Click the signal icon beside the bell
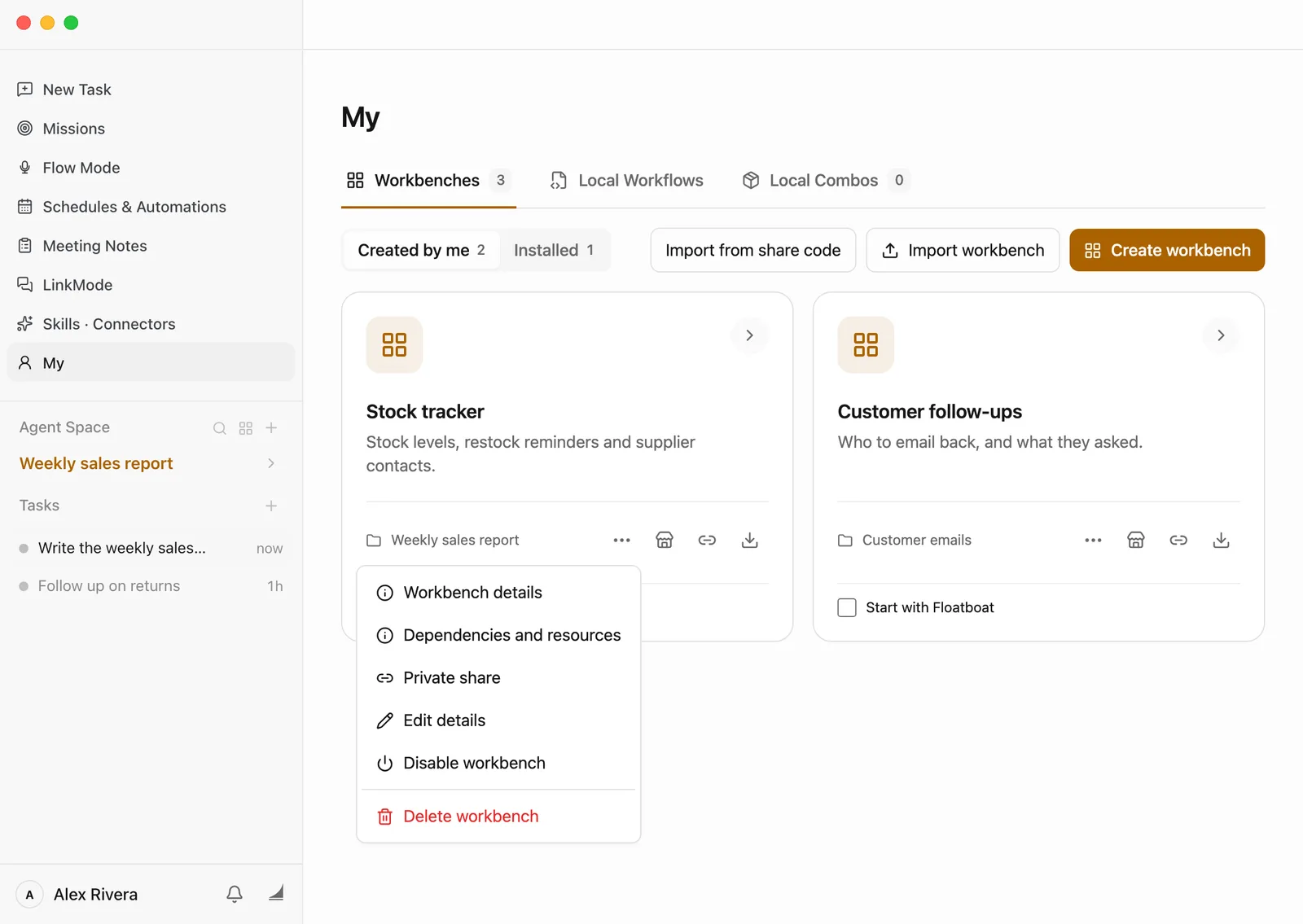Viewport: 1303px width, 924px height. [x=276, y=893]
